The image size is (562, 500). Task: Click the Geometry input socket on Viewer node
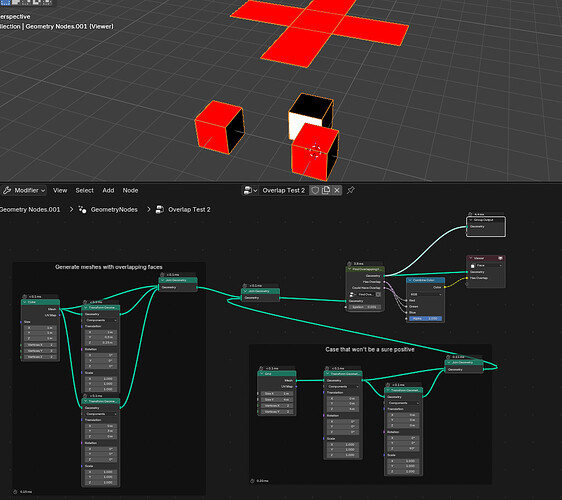pos(467,272)
